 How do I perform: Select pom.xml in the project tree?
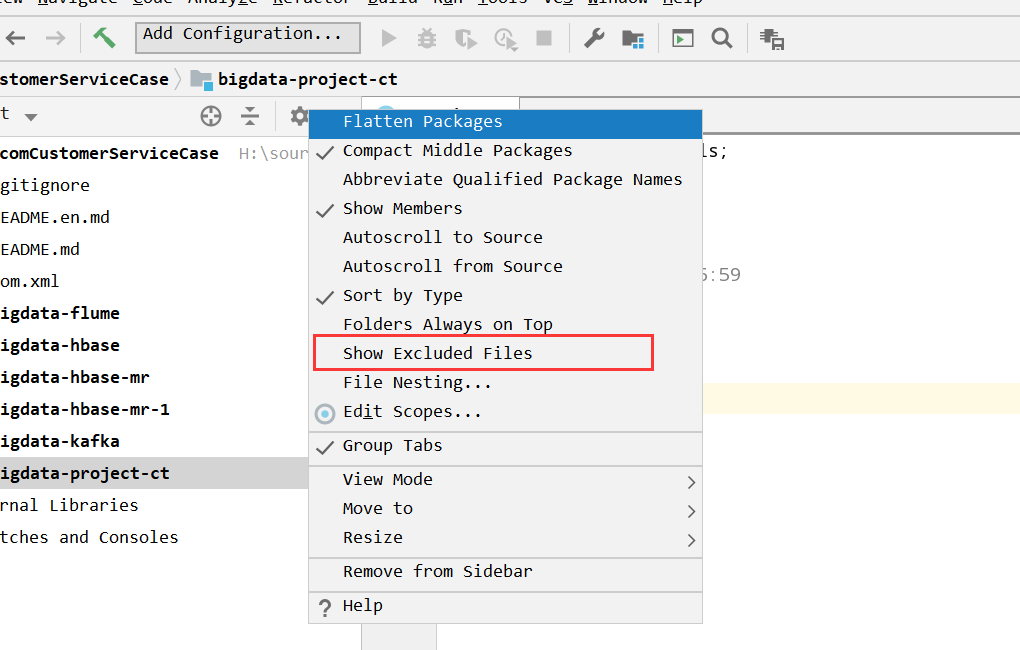tap(30, 281)
